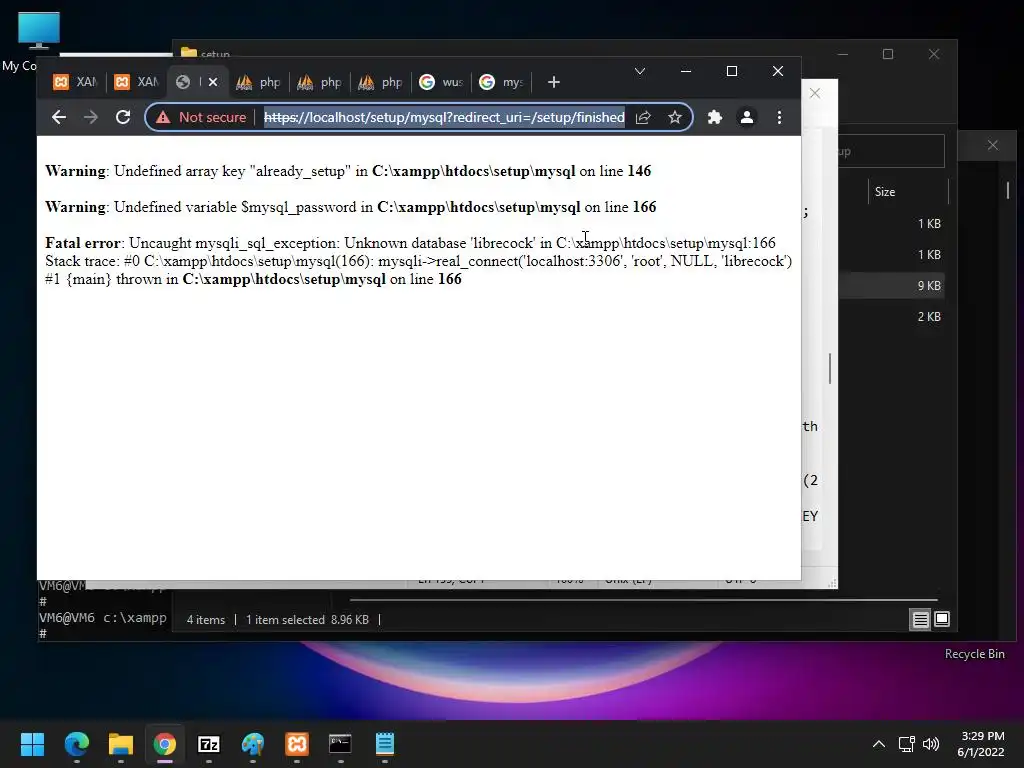The width and height of the screenshot is (1024, 768).
Task: Click the Explorer search box
Action: pos(891,152)
